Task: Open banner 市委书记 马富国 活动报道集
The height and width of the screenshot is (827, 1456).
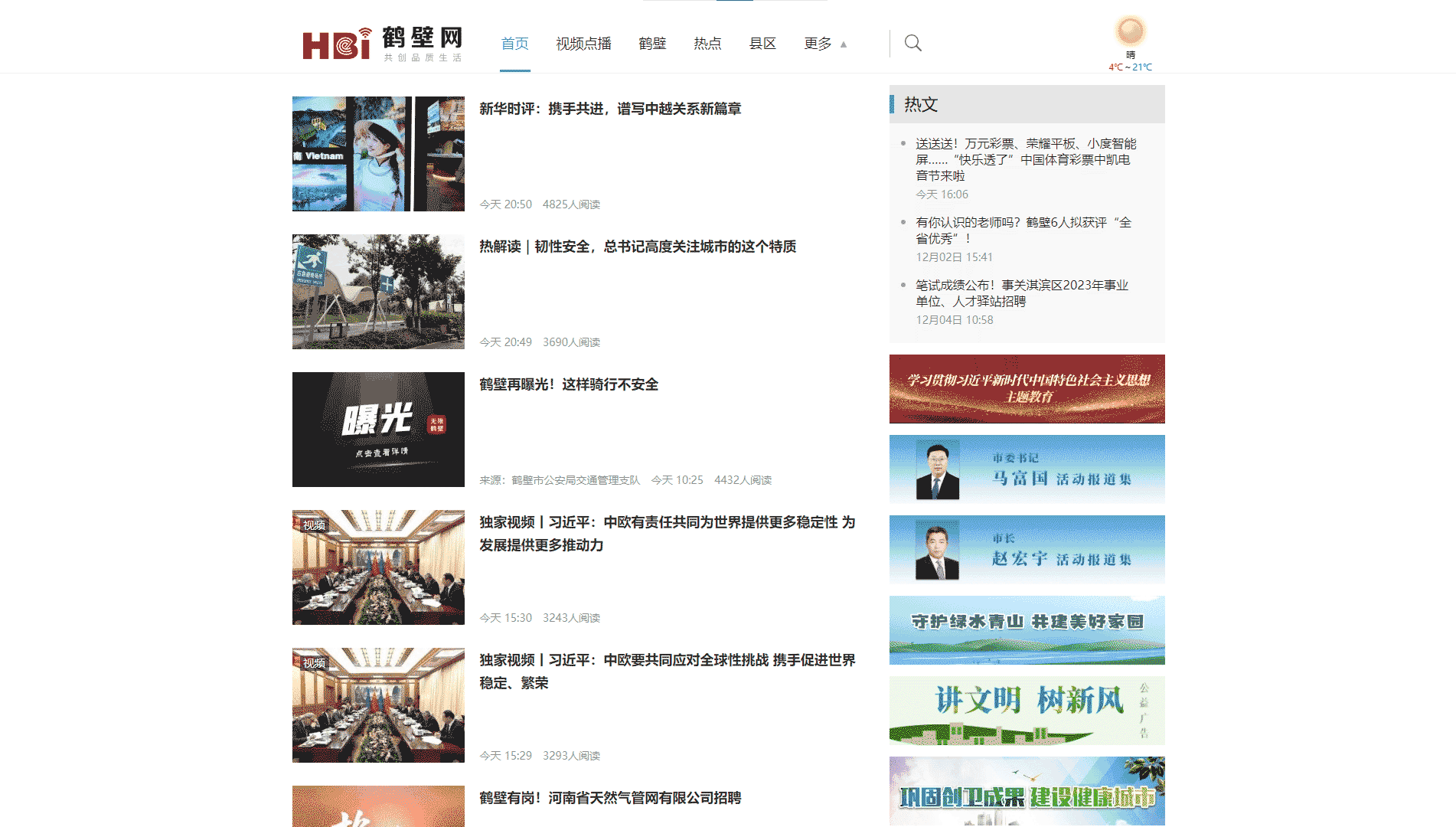Action: tap(1027, 469)
